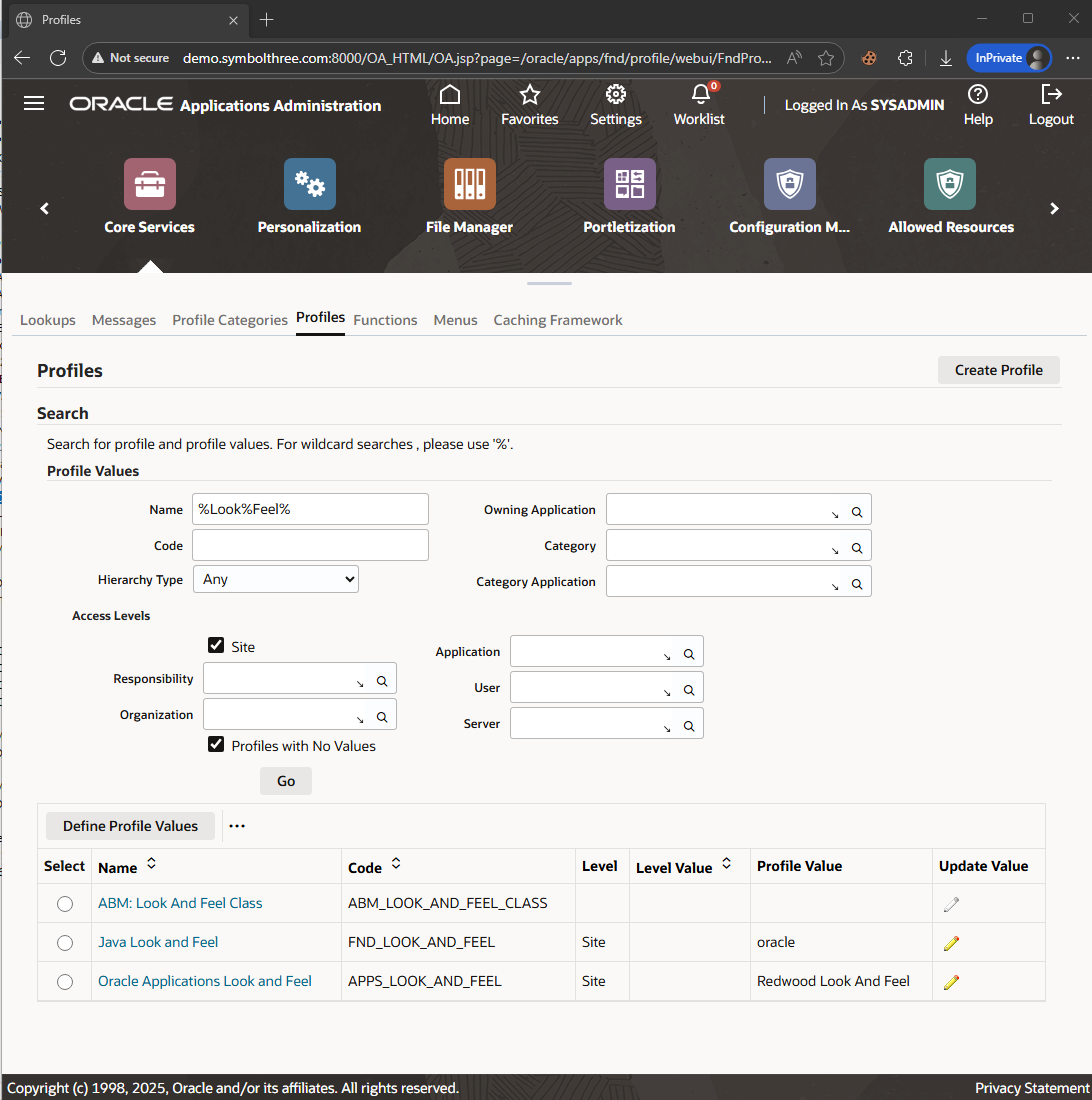Sort results by the Name column
This screenshot has width=1092, height=1100.
[151, 863]
